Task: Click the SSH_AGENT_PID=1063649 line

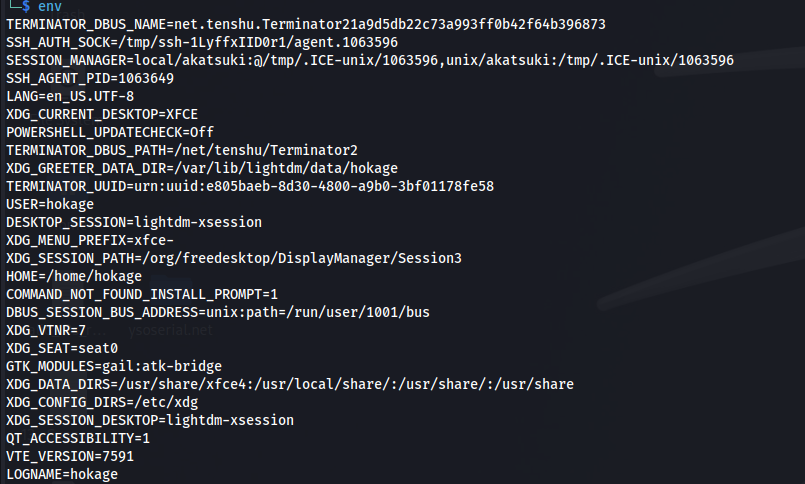Action: point(90,78)
